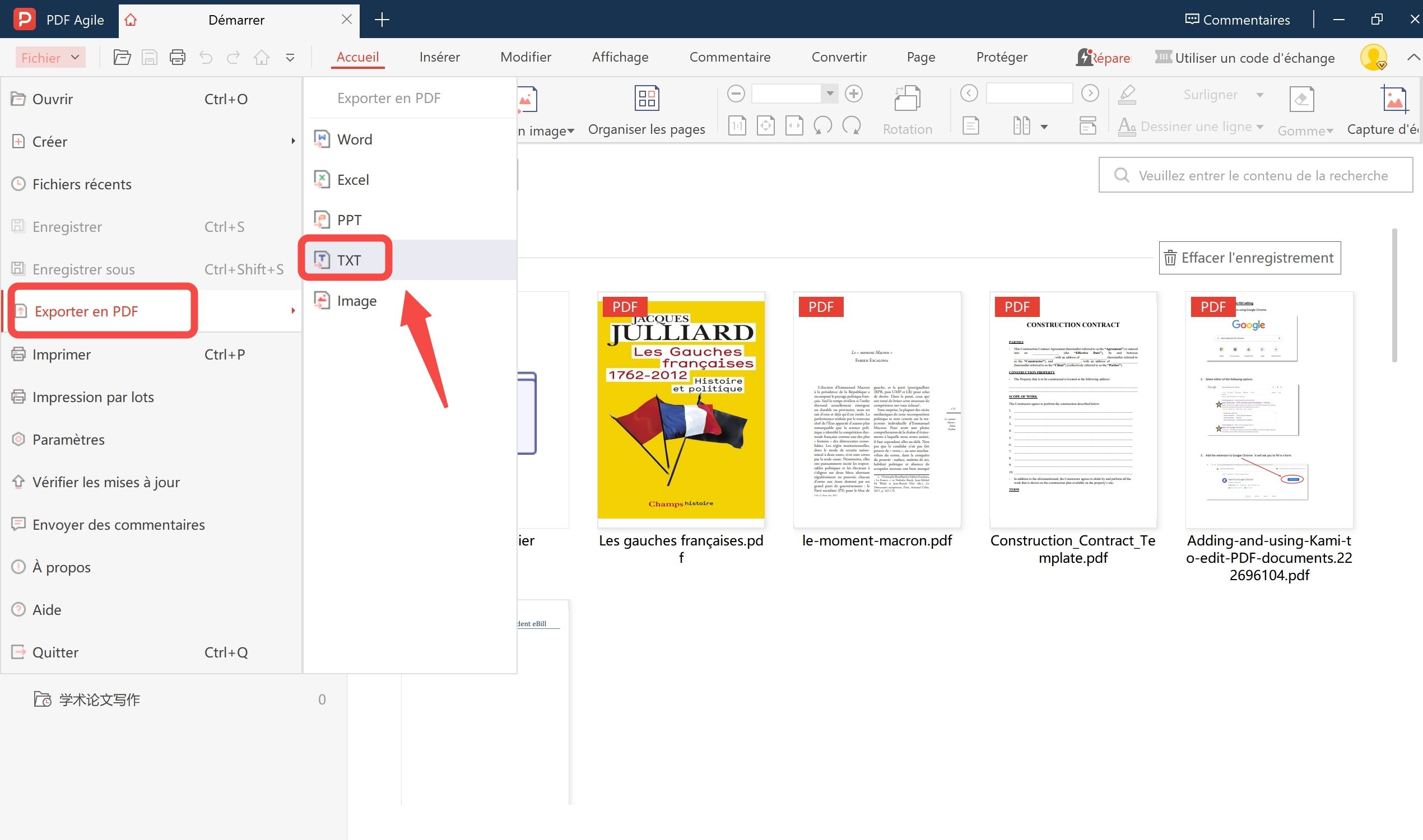The width and height of the screenshot is (1423, 840).
Task: Open Paramètres from Fichier menu
Action: pyautogui.click(x=151, y=439)
